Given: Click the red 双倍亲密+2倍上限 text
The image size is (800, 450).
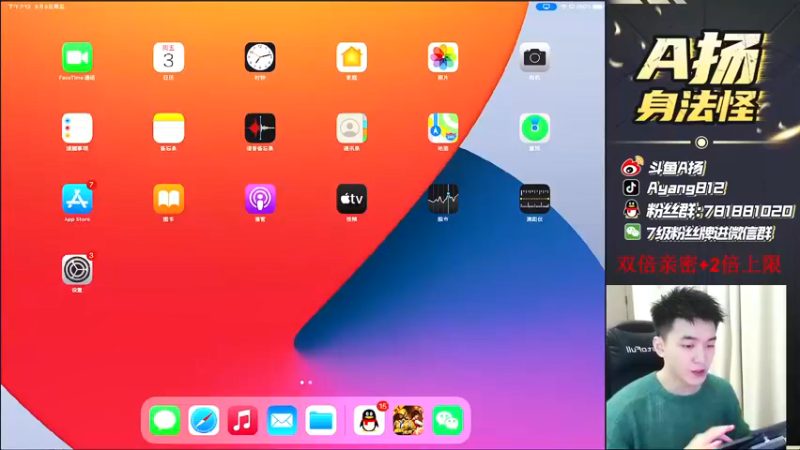Looking at the screenshot, I should click(x=698, y=265).
